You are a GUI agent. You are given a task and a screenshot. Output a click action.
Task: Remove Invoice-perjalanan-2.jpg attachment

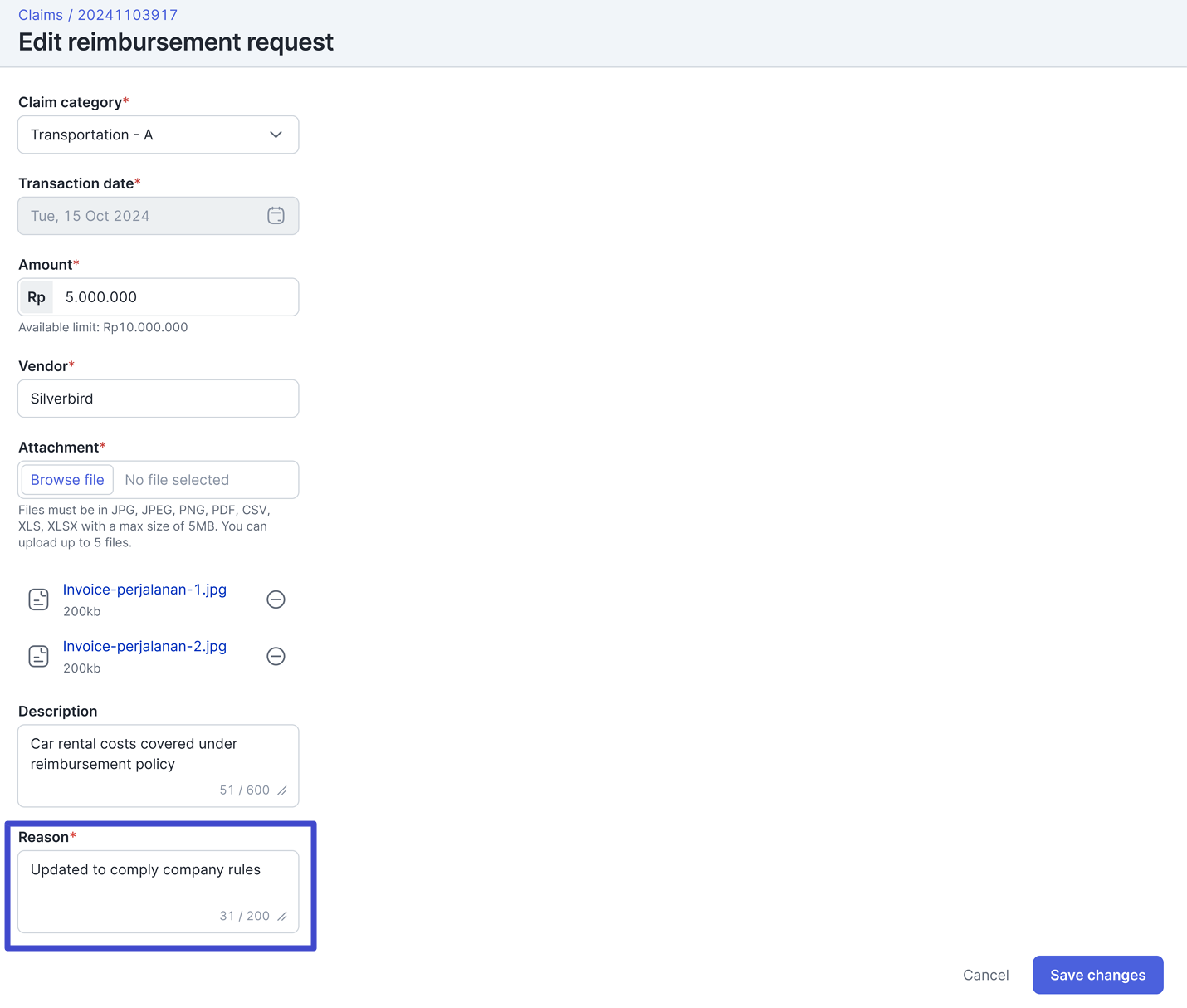tap(276, 656)
